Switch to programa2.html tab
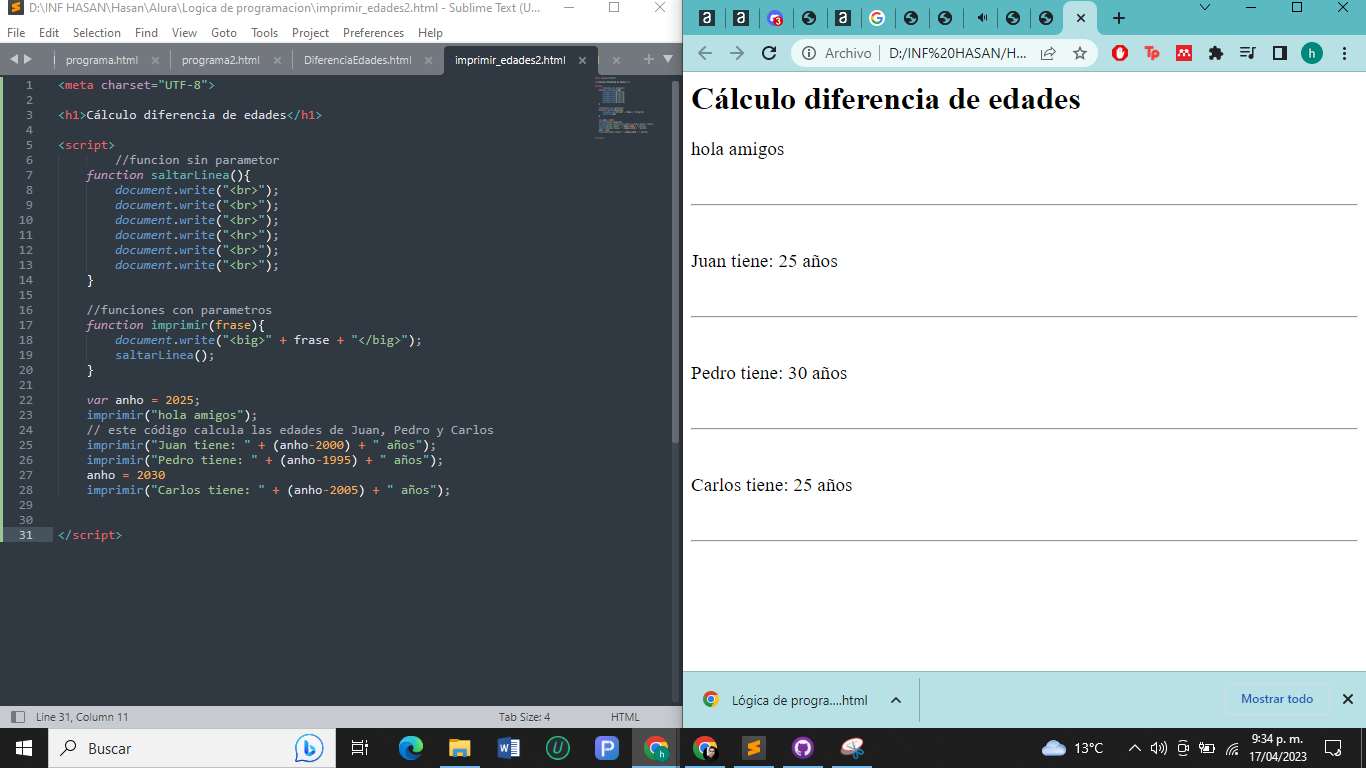This screenshot has width=1366, height=768. click(221, 60)
